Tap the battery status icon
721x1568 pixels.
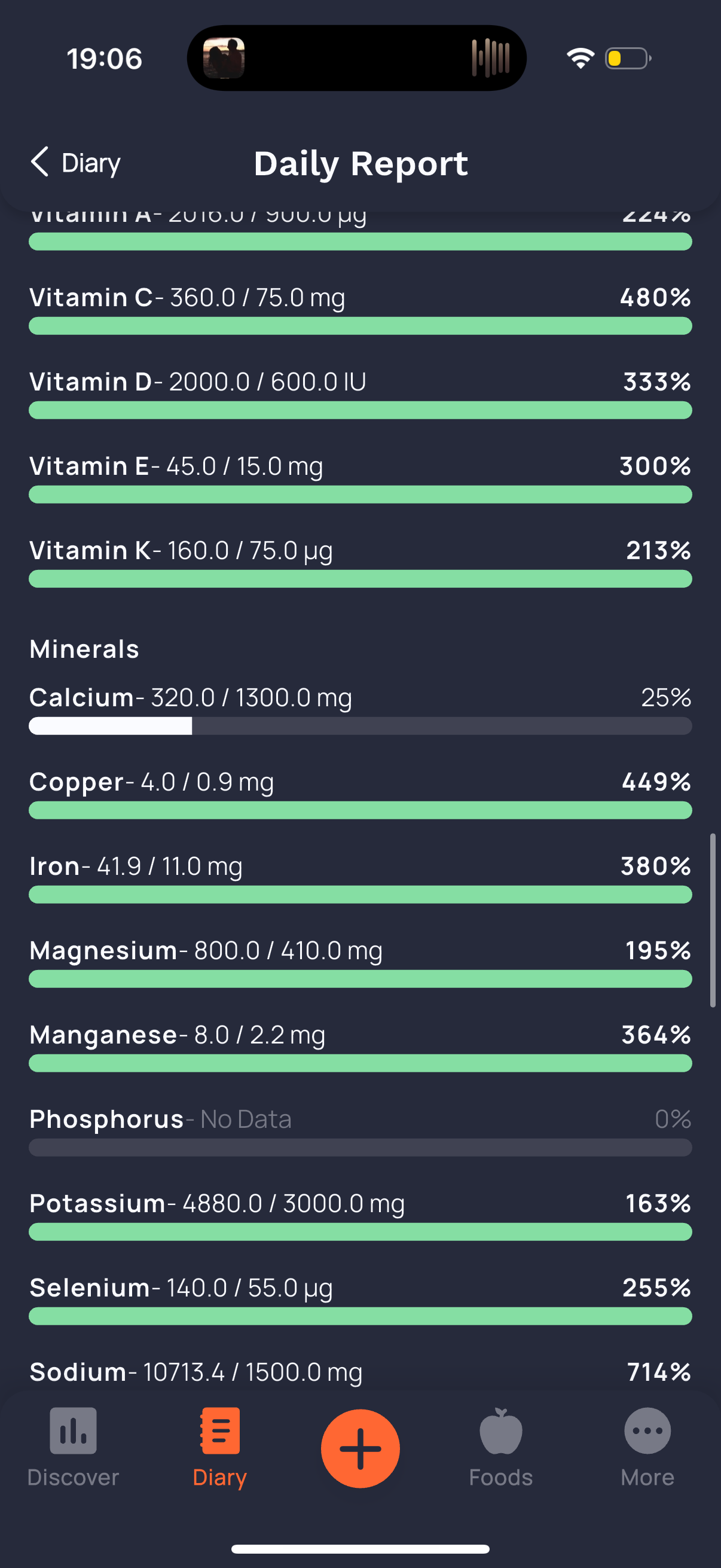coord(628,58)
